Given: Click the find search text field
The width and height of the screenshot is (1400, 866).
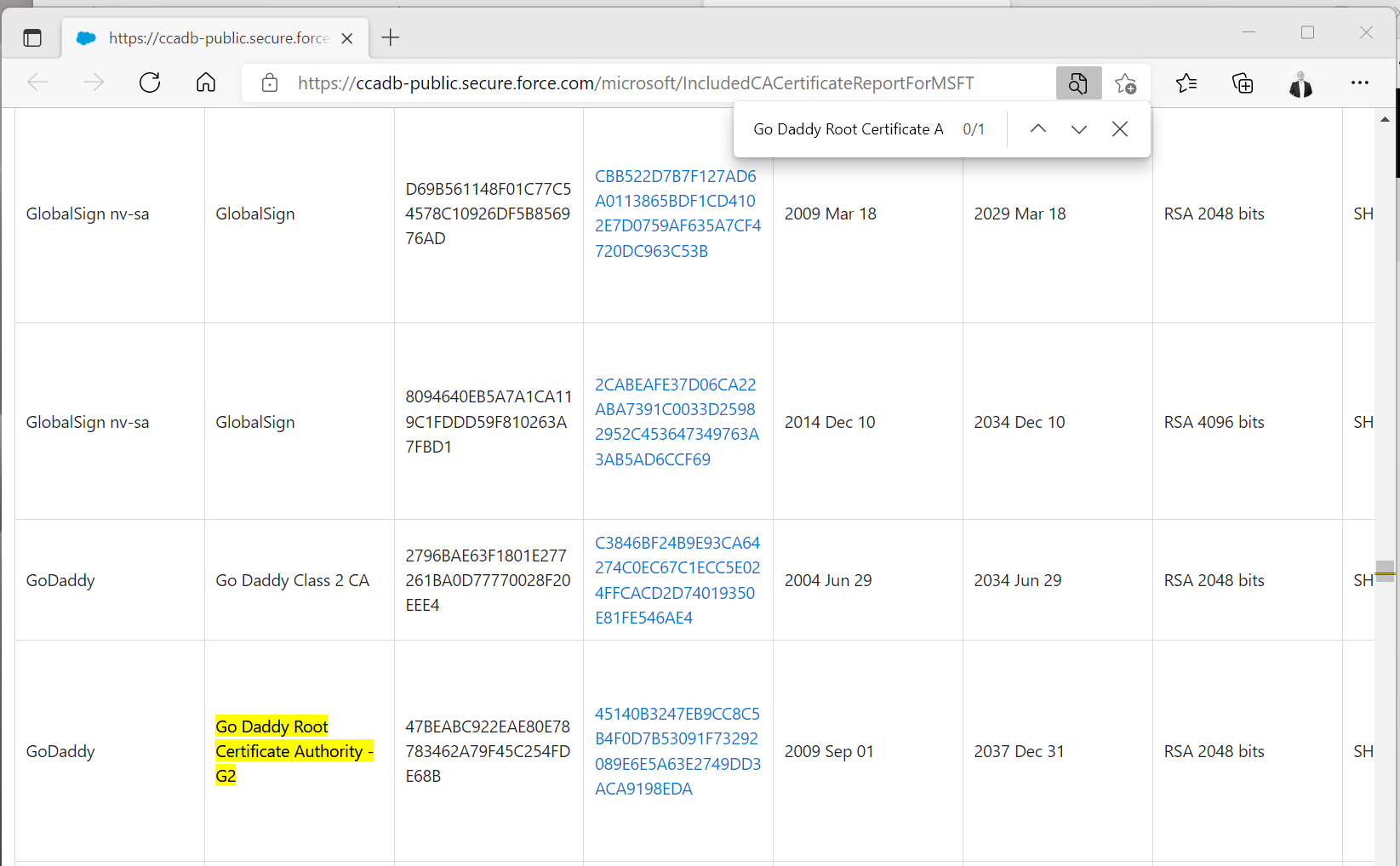Looking at the screenshot, I should (848, 129).
